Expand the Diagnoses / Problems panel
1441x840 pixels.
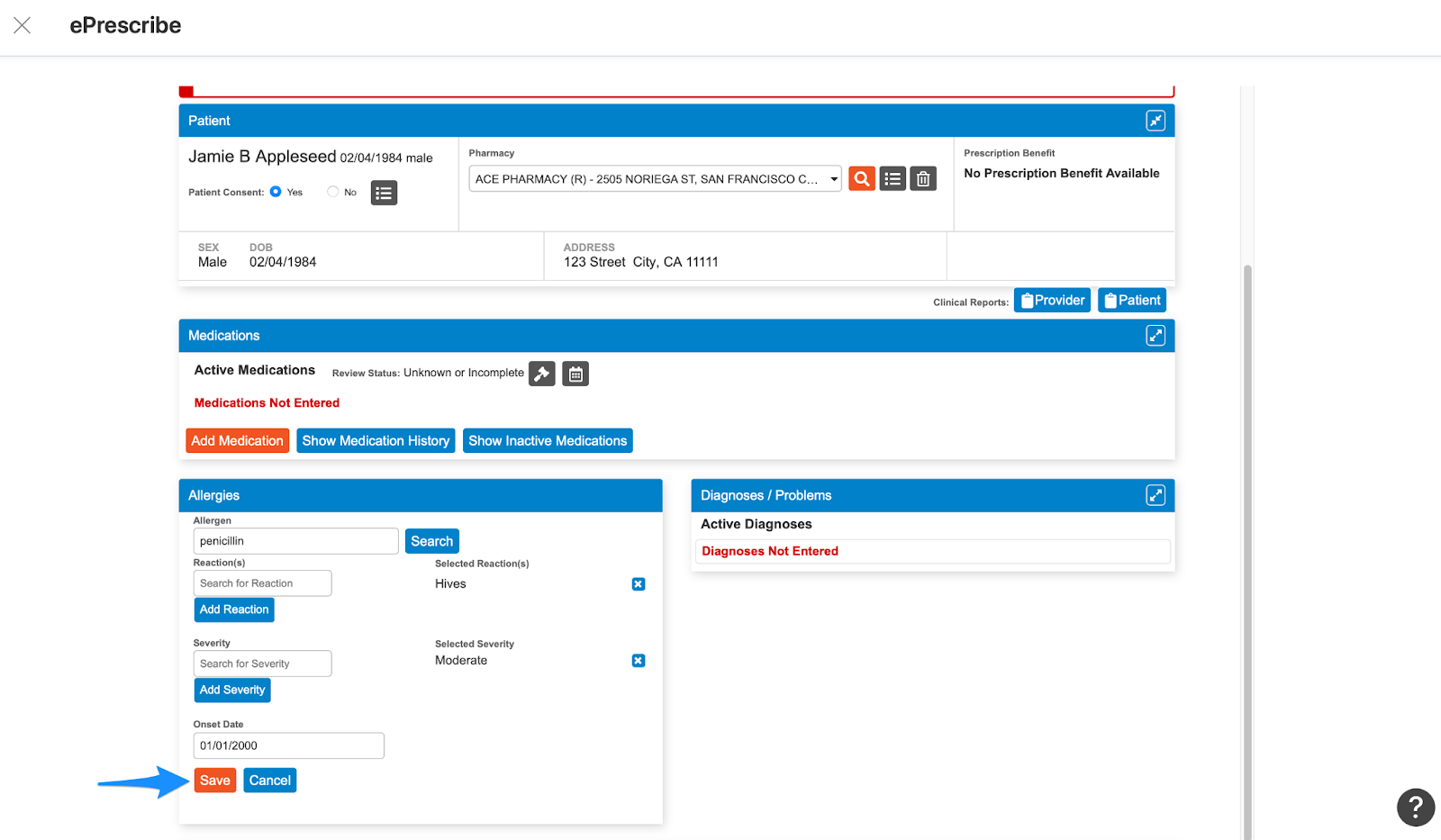[1156, 494]
